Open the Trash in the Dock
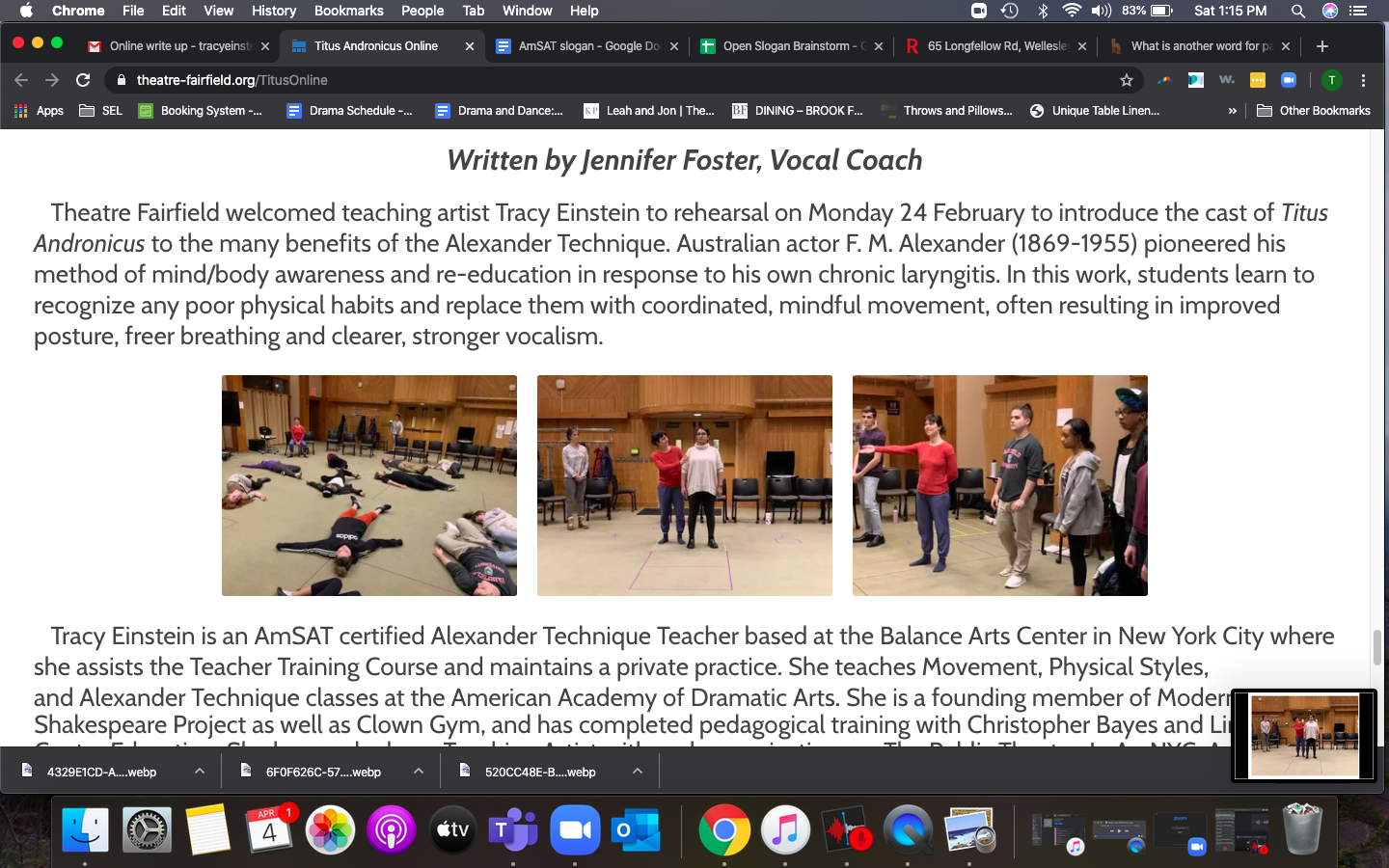Screen dimensions: 1389x868 [1302, 829]
